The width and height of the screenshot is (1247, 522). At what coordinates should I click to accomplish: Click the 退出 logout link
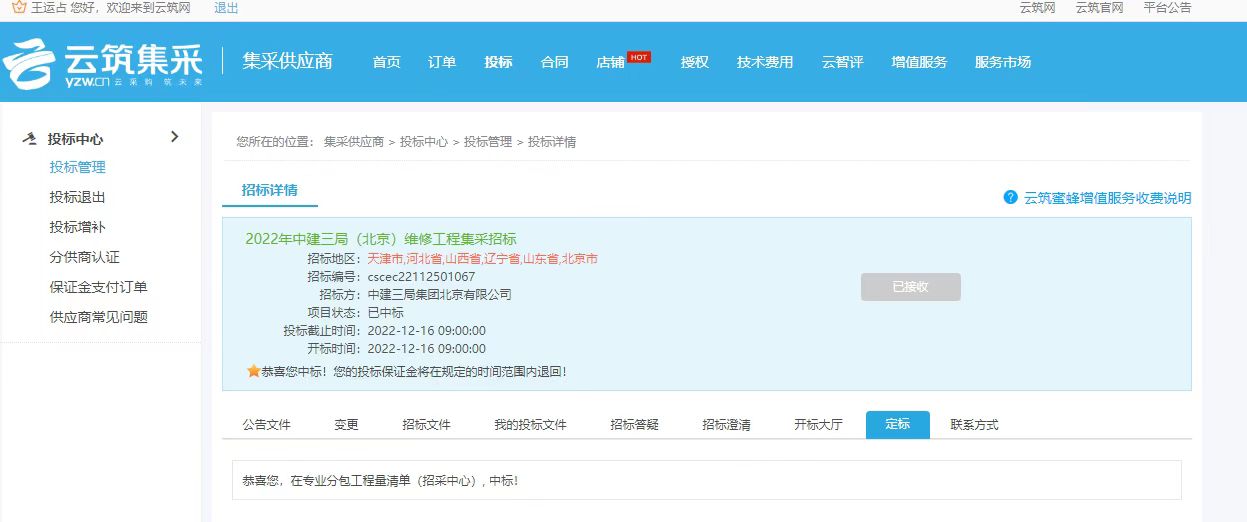point(226,8)
